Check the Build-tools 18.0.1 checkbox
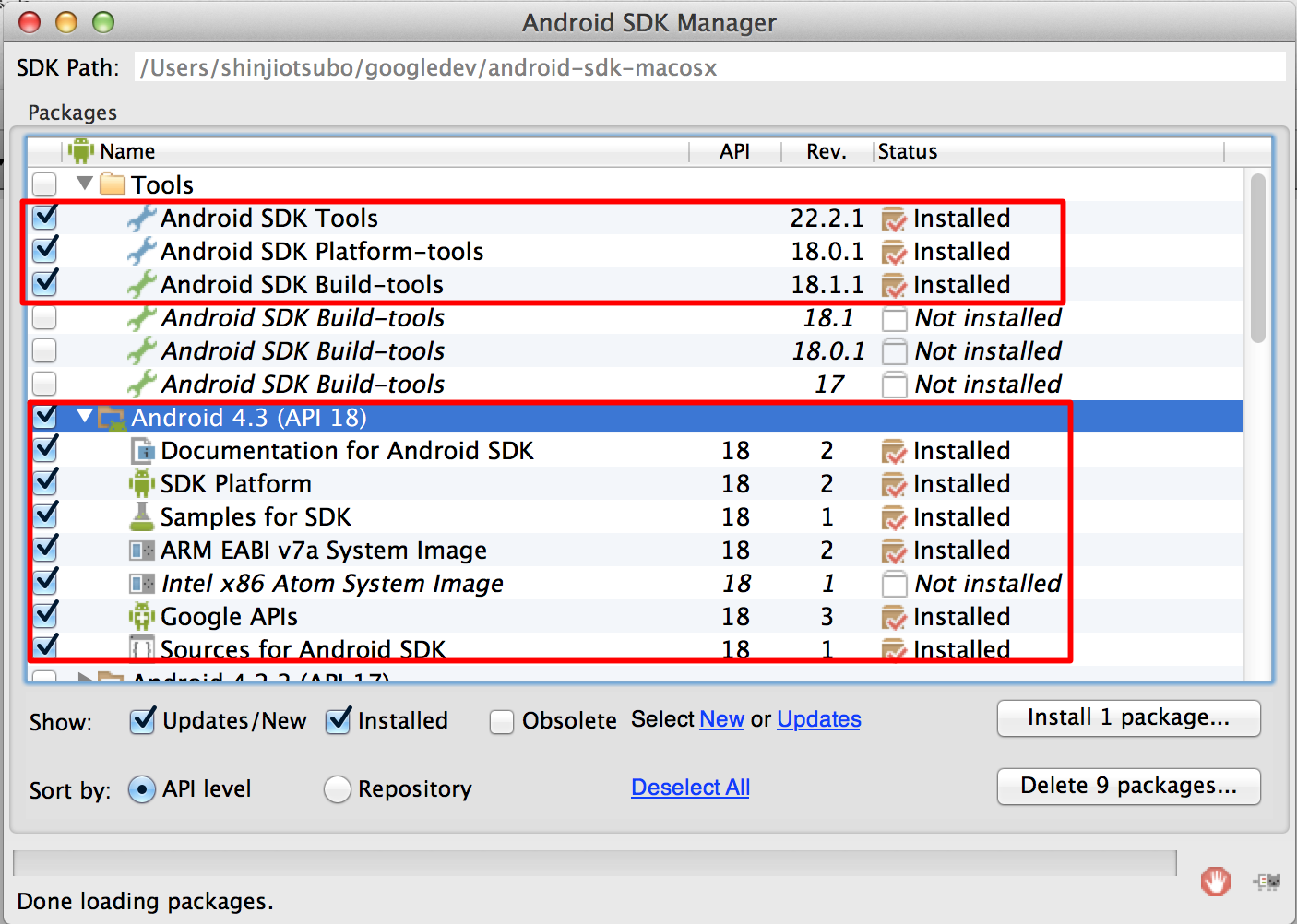1297x924 pixels. (44, 350)
